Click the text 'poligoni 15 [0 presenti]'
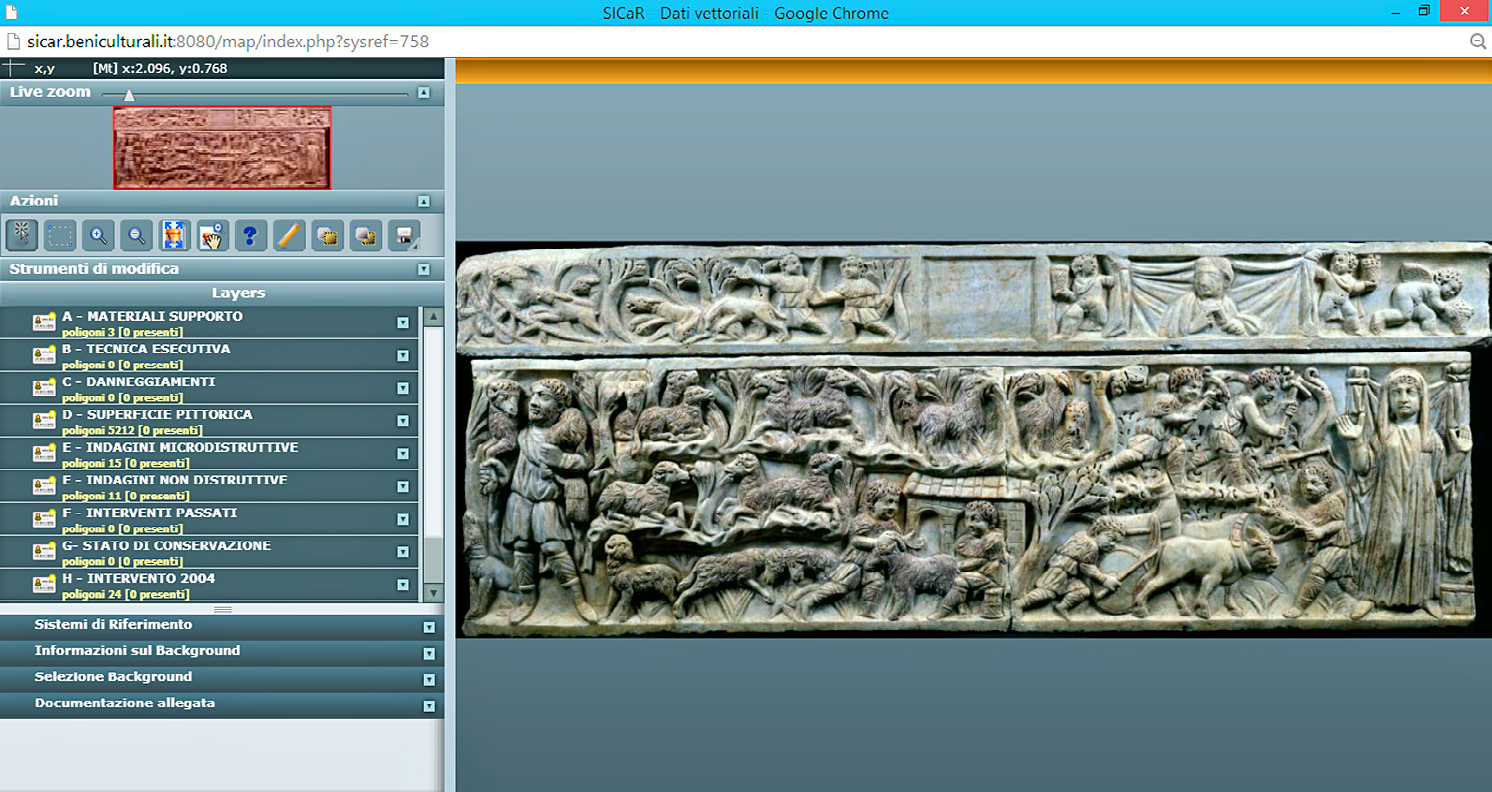1492x792 pixels. click(x=125, y=464)
